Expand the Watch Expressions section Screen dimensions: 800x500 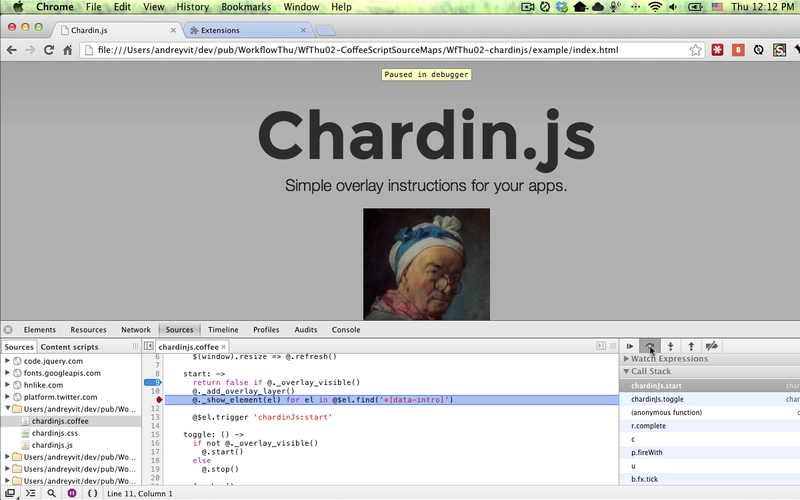627,359
